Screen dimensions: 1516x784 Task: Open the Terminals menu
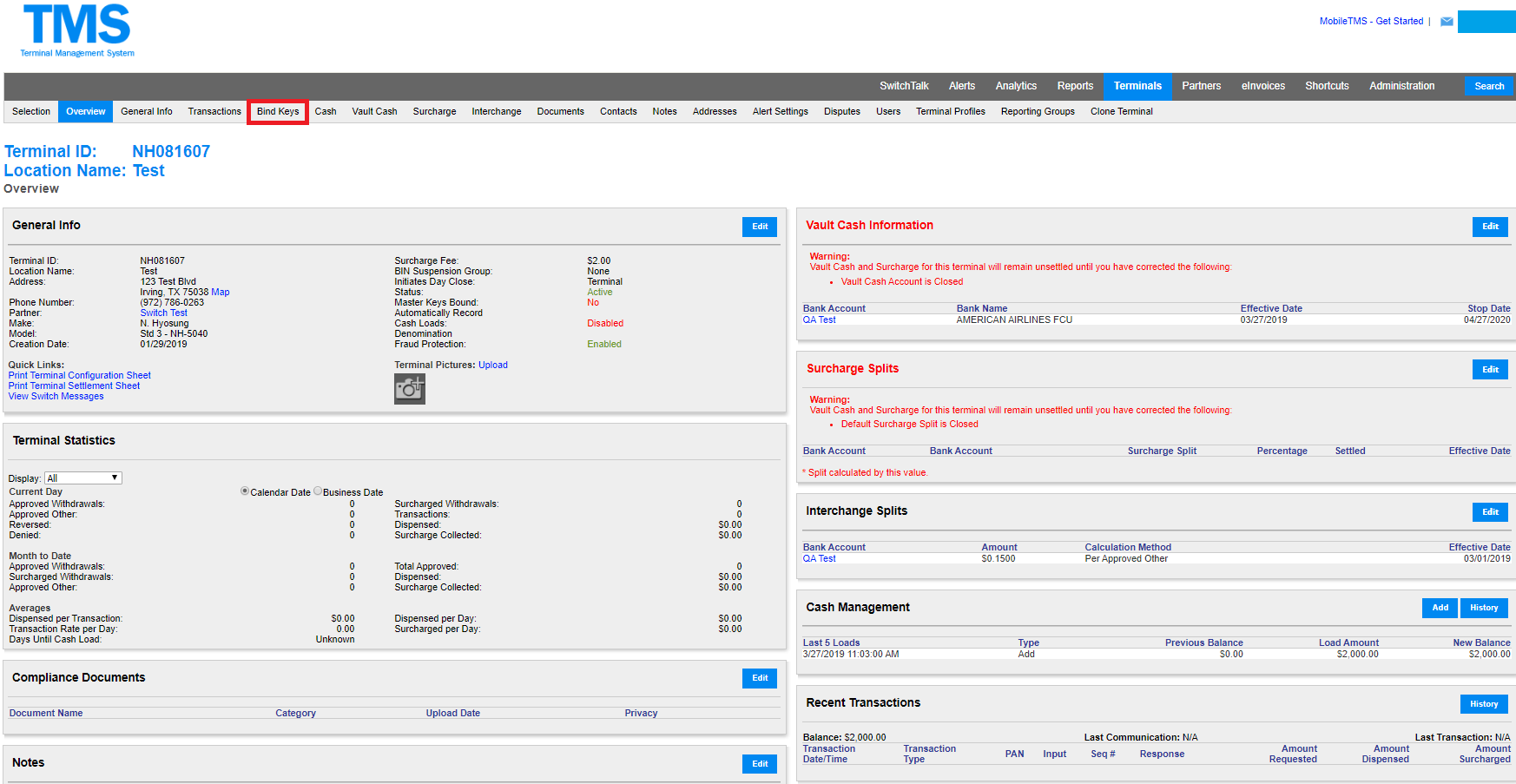click(x=1137, y=86)
